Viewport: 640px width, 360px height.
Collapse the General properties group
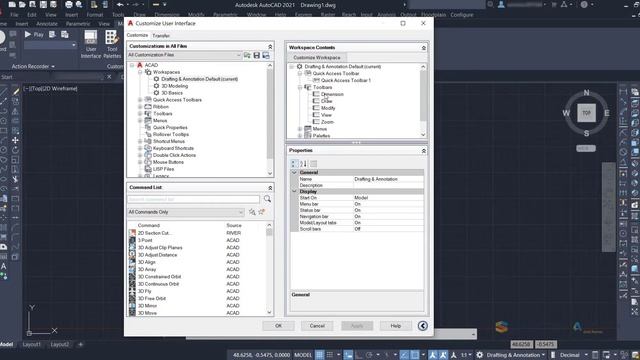point(294,172)
